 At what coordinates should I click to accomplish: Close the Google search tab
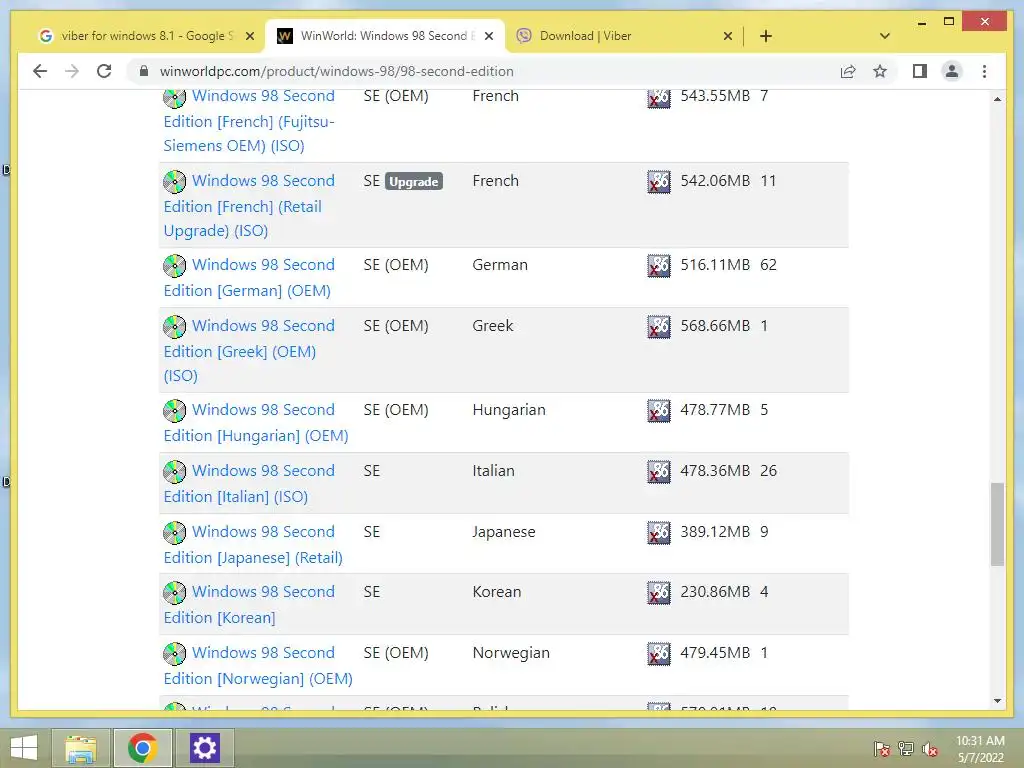(249, 36)
